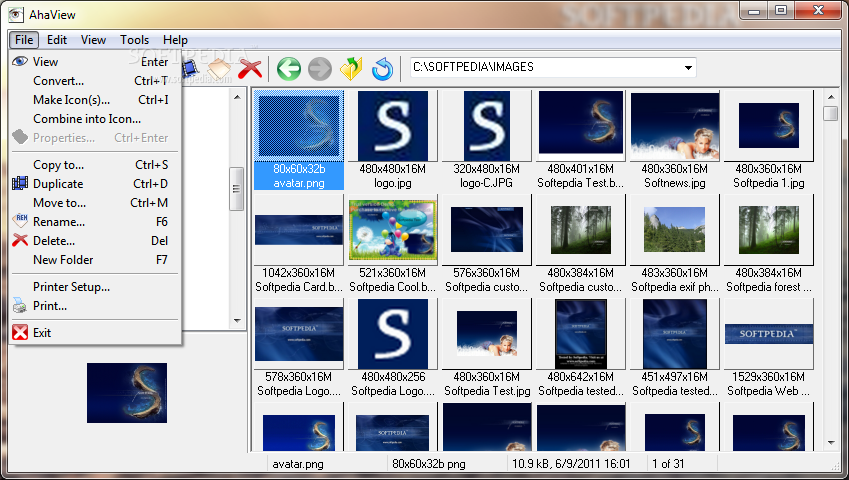Screen dimensions: 849x480
Task: Click the grey forward arrow button
Action: tap(319, 69)
